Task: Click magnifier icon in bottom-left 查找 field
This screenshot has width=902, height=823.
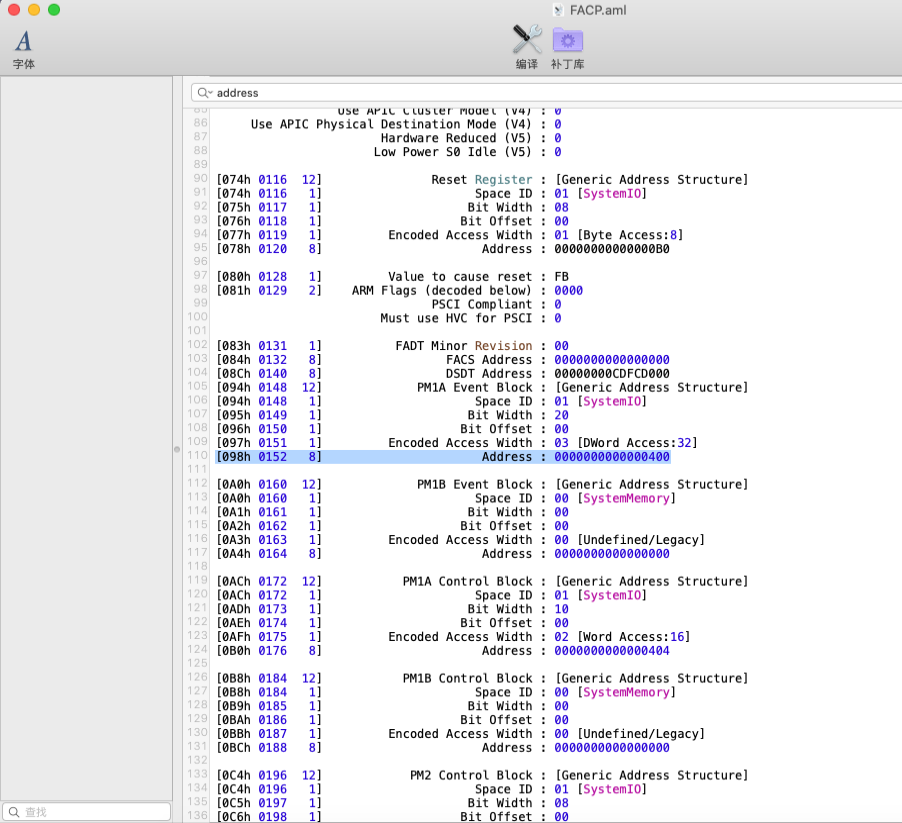Action: (13, 812)
